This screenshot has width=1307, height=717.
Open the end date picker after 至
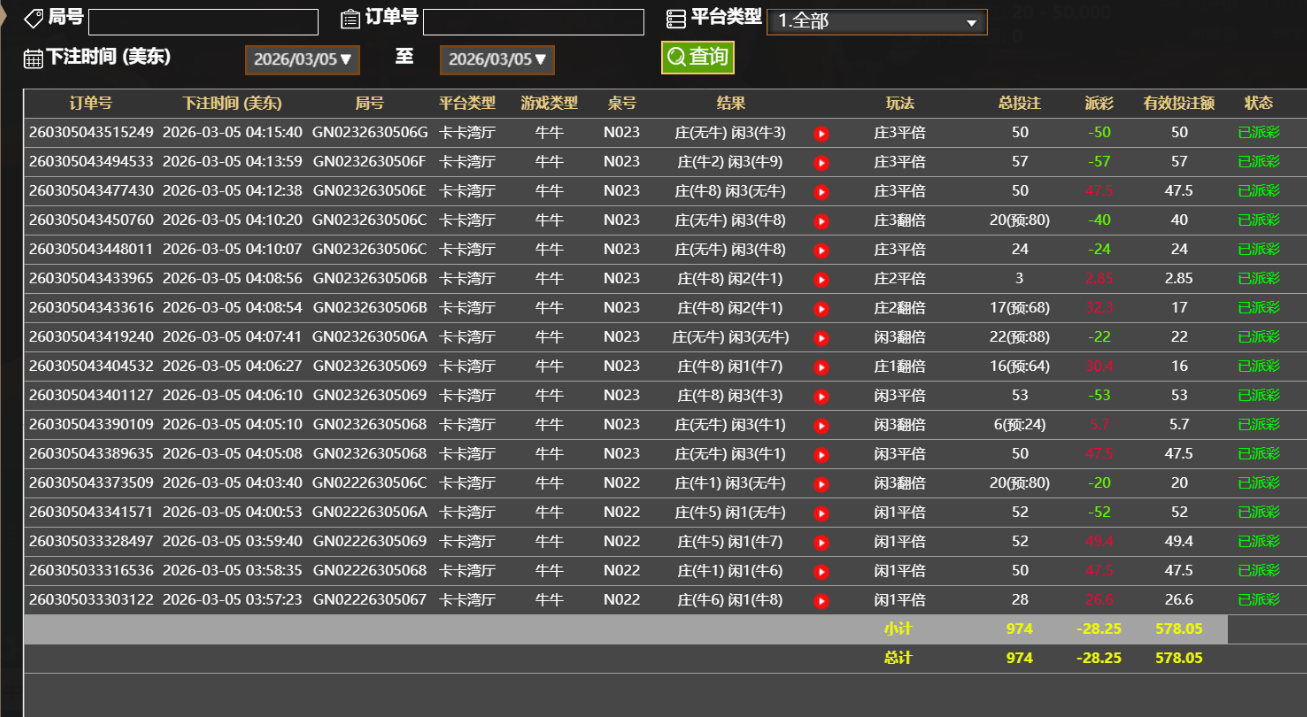coord(497,60)
